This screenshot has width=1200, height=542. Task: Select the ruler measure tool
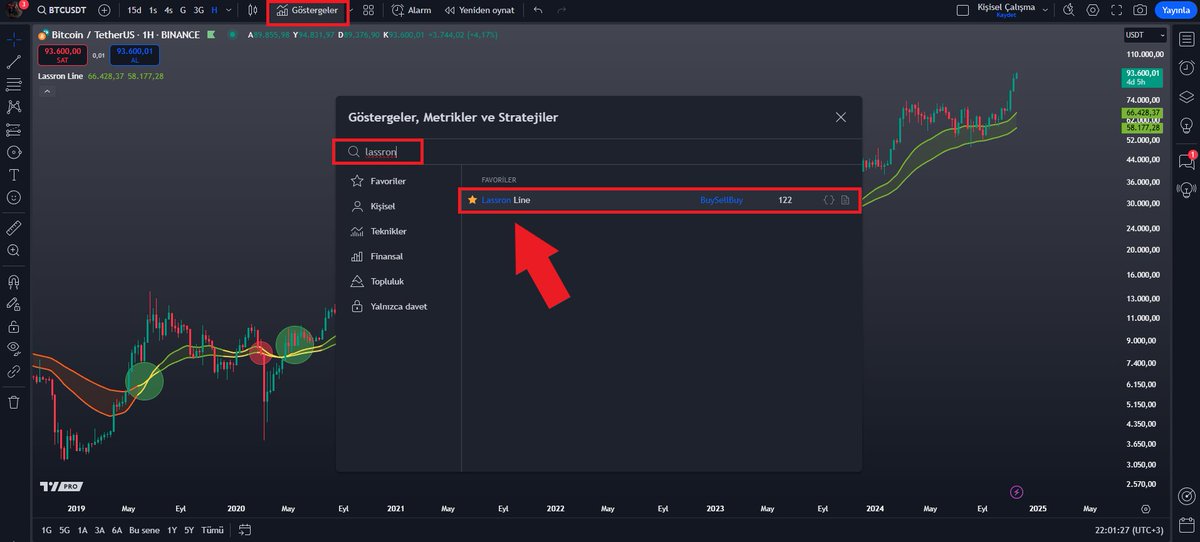click(x=14, y=227)
